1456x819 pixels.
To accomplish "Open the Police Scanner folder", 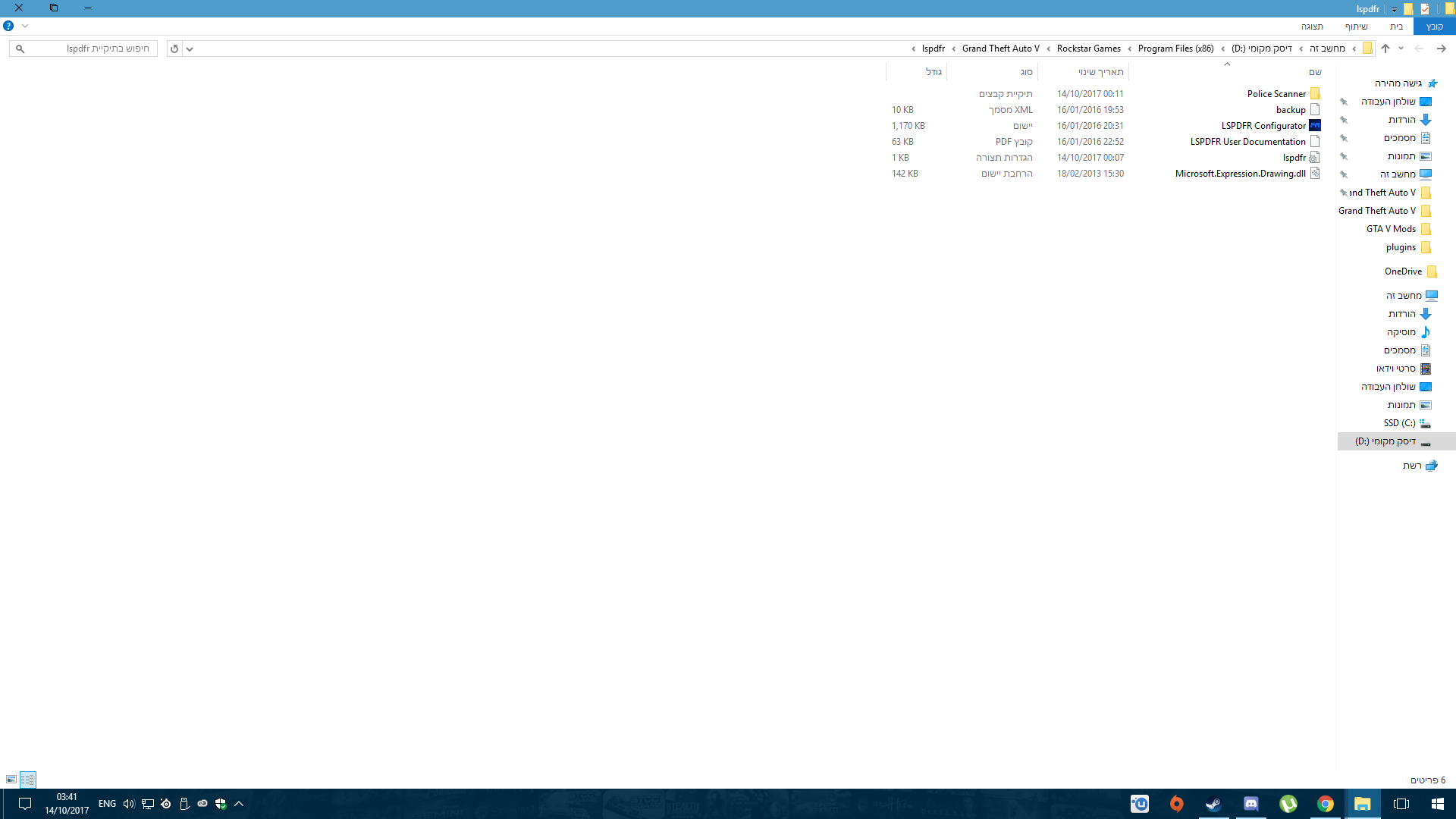I will click(x=1276, y=94).
